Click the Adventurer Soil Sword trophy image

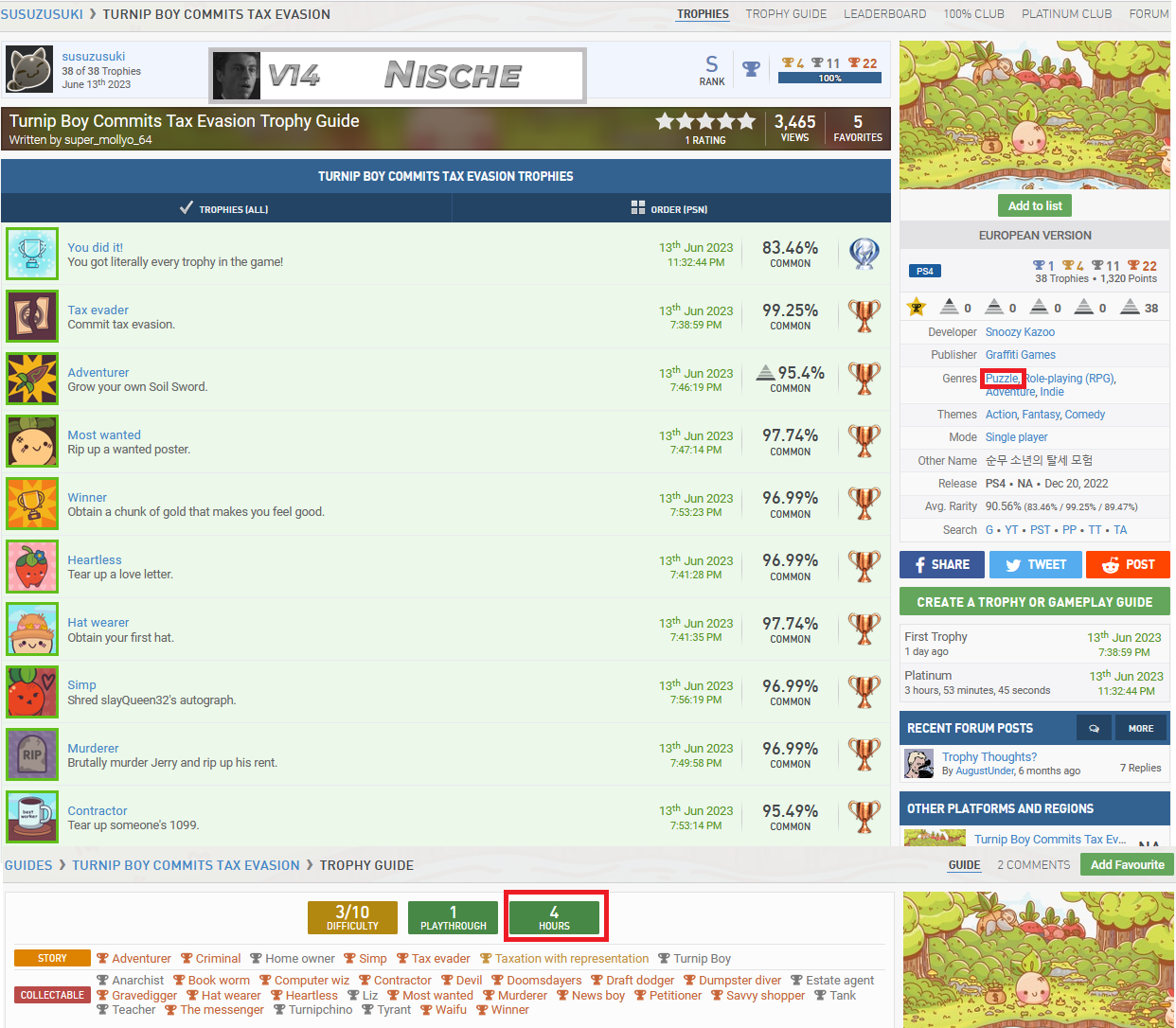pyautogui.click(x=32, y=379)
